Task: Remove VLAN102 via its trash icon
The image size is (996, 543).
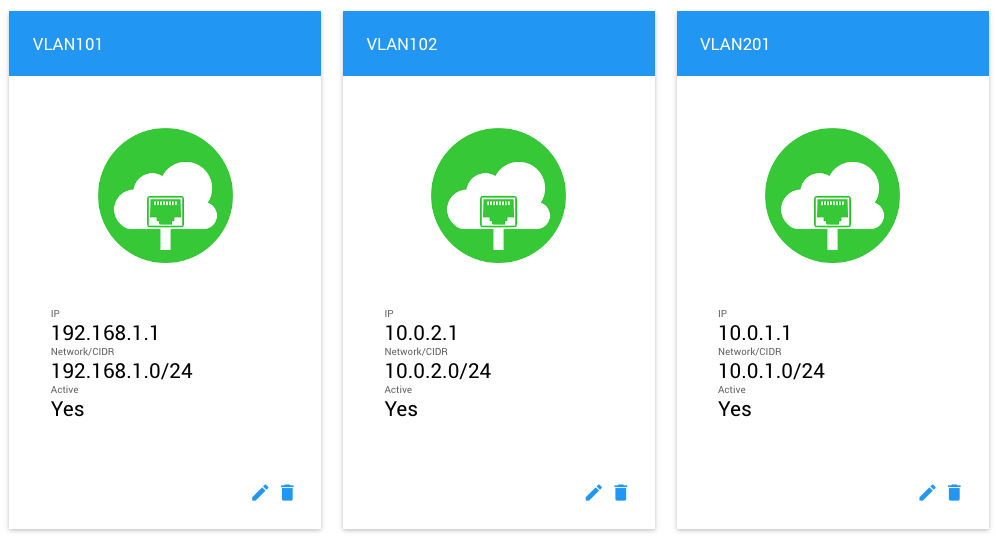Action: pyautogui.click(x=621, y=493)
